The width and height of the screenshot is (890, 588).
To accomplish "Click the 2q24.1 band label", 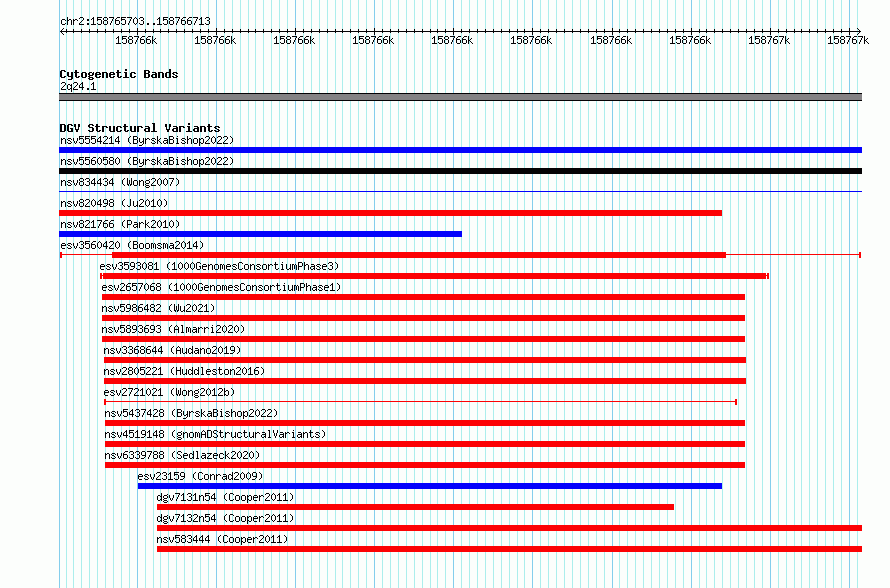I will tap(78, 86).
